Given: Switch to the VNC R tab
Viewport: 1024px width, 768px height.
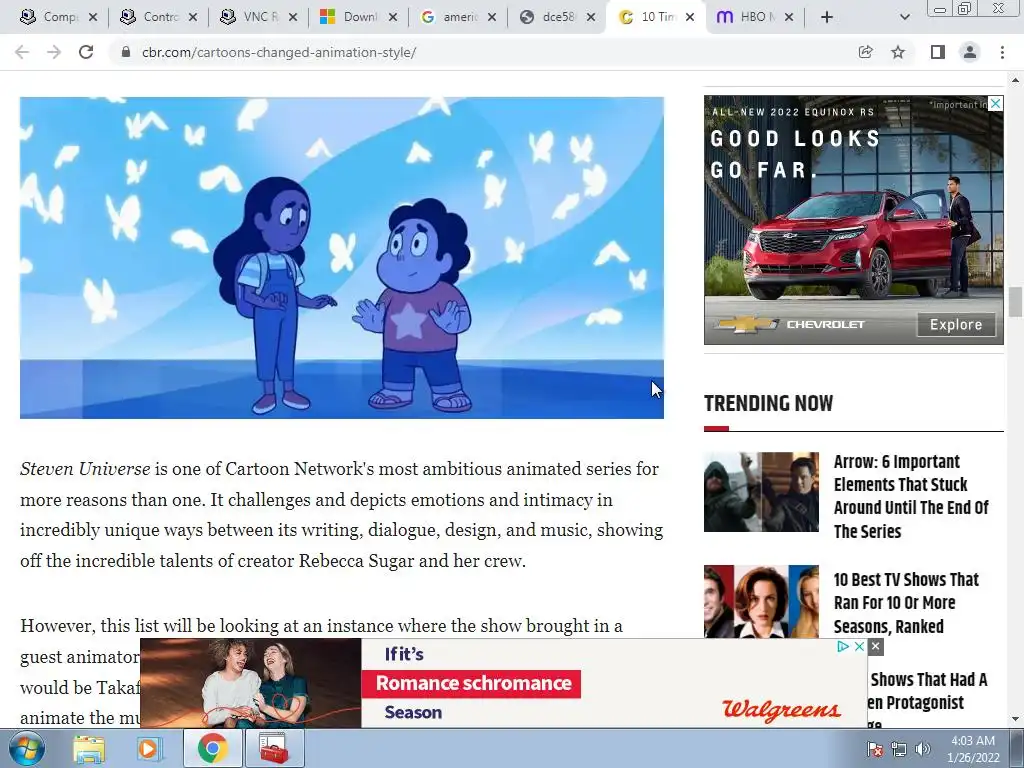Looking at the screenshot, I should (x=257, y=17).
